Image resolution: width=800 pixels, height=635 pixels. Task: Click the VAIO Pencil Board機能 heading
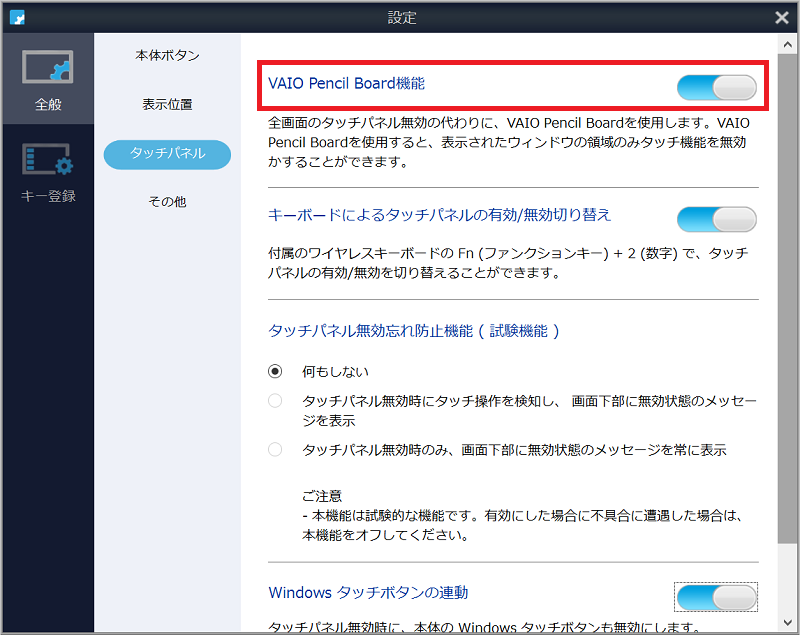coord(346,83)
